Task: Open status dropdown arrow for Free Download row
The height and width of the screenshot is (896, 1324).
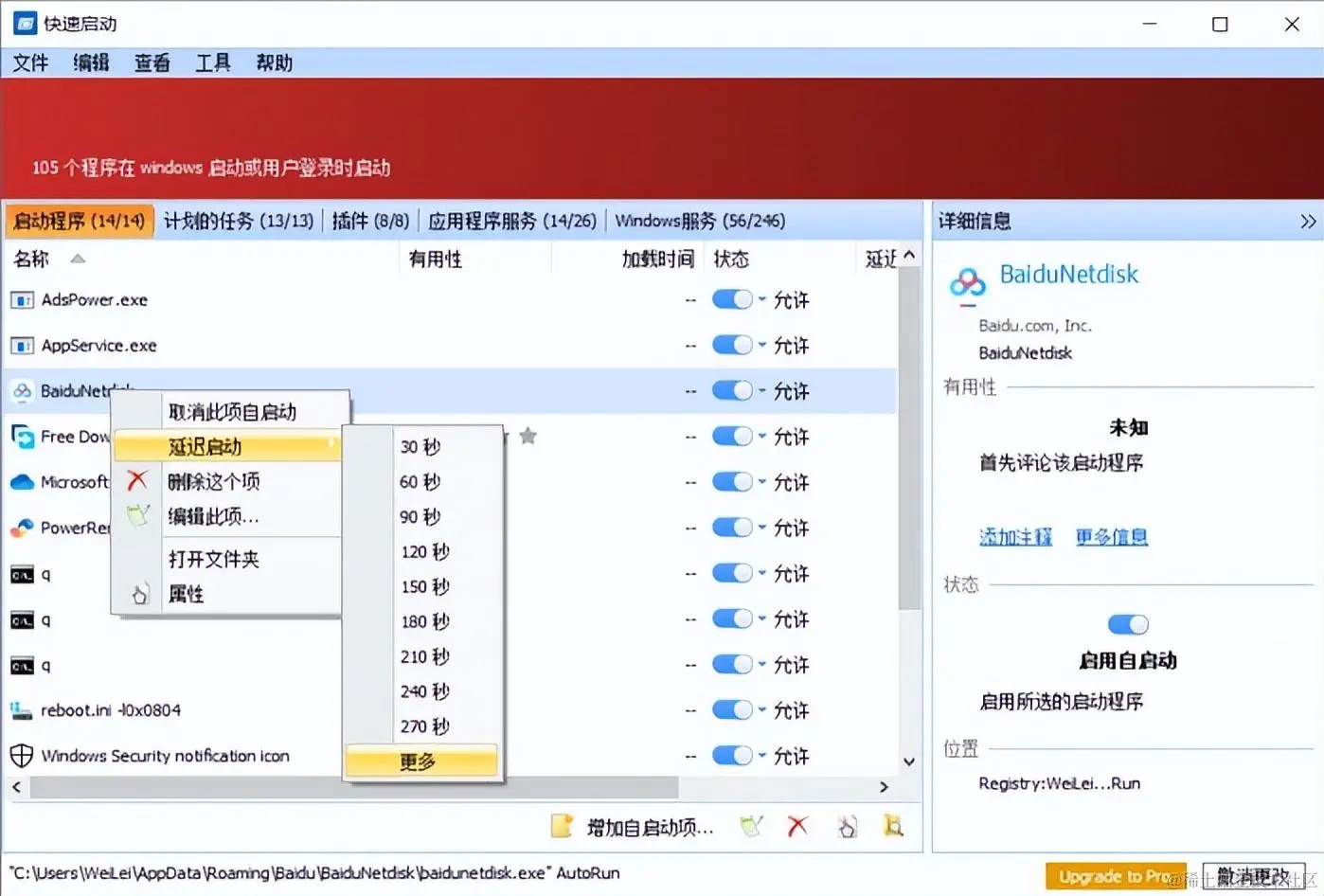Action: (761, 437)
